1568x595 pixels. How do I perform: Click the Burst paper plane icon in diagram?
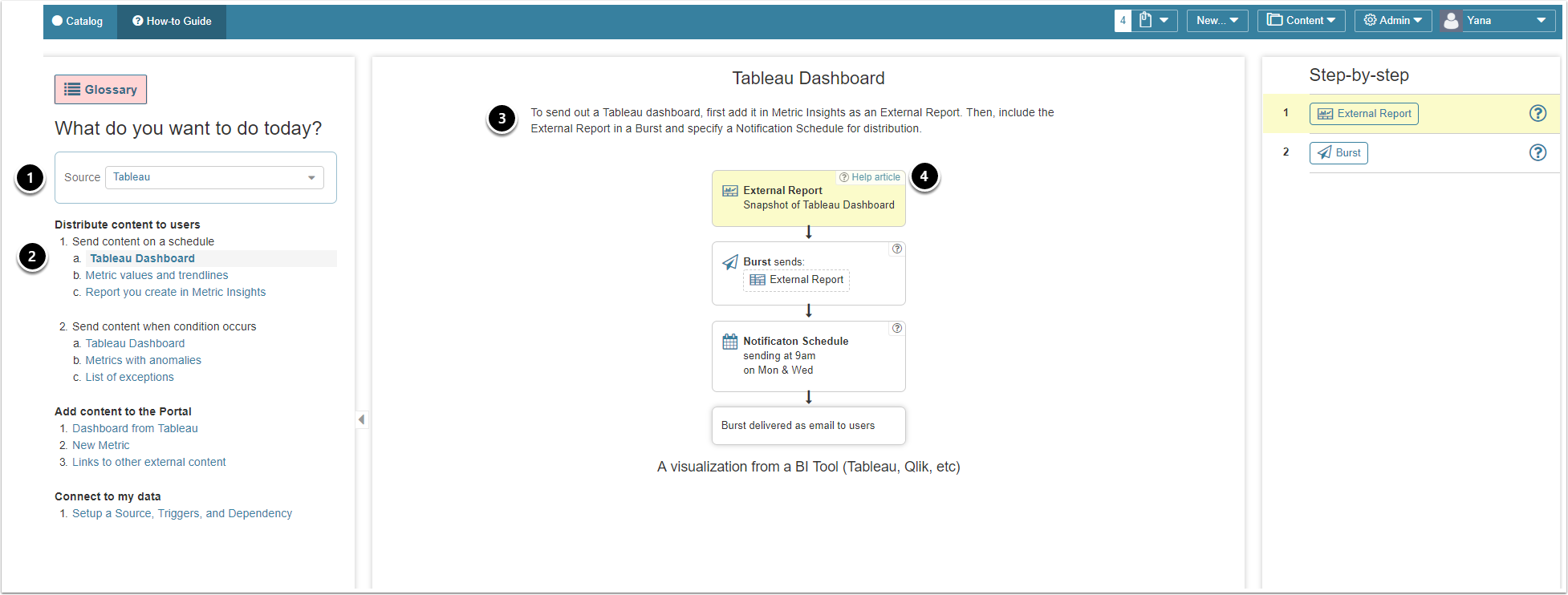[x=730, y=262]
